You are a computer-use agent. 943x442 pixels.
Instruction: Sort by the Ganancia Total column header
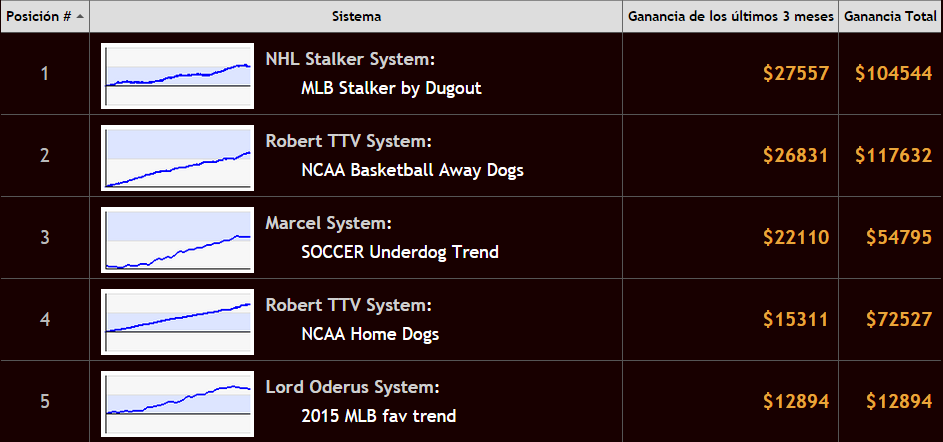click(891, 17)
